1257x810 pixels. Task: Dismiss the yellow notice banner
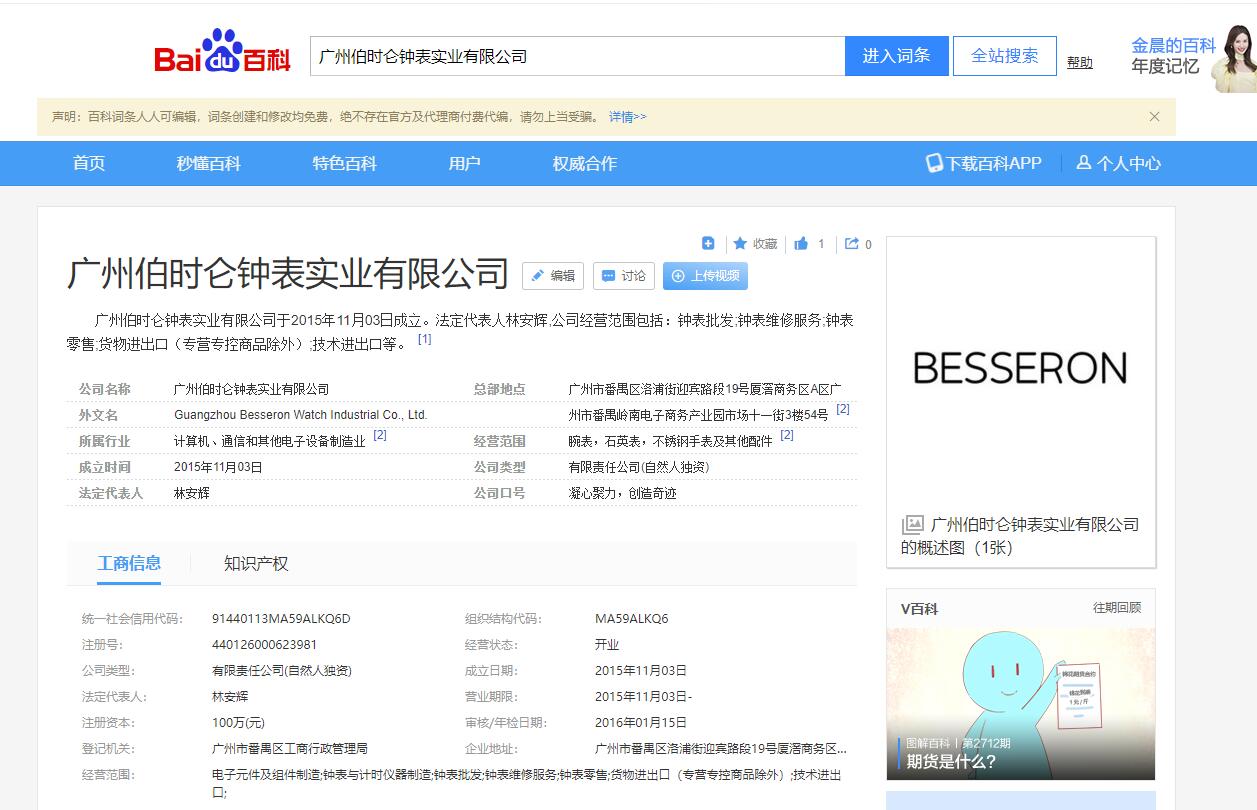(x=1154, y=116)
